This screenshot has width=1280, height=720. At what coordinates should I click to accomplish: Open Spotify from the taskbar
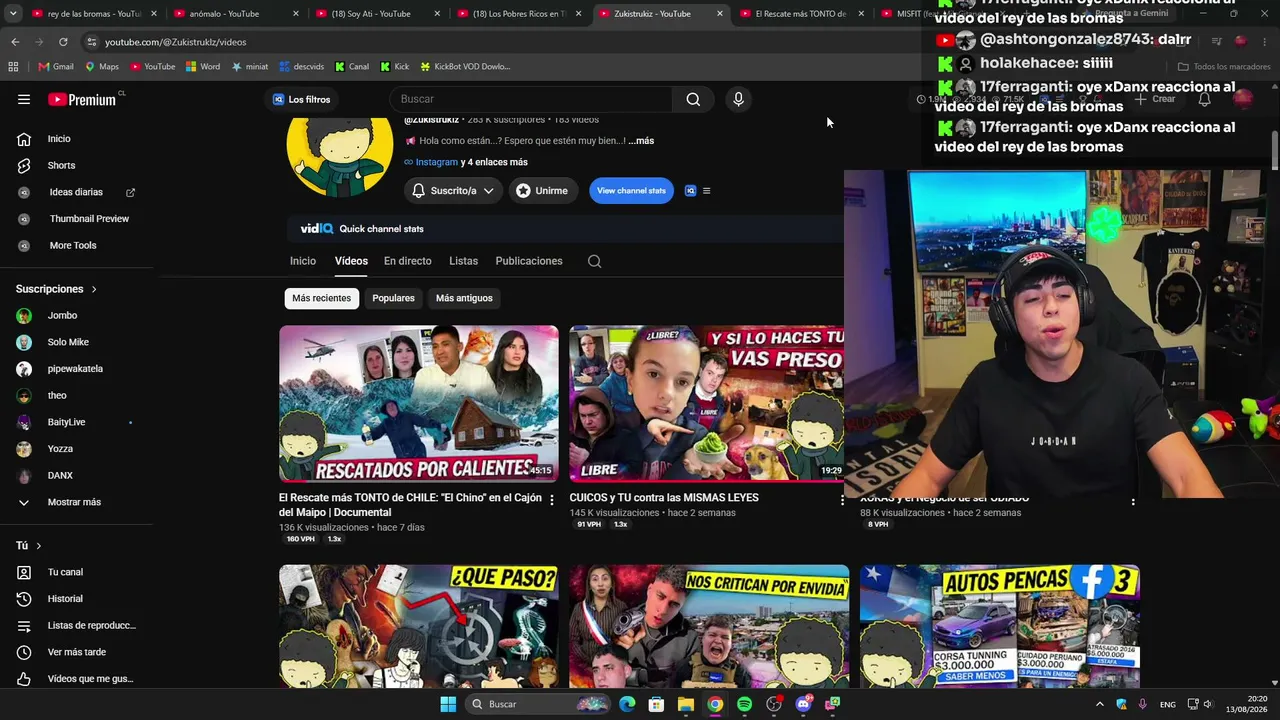[744, 704]
